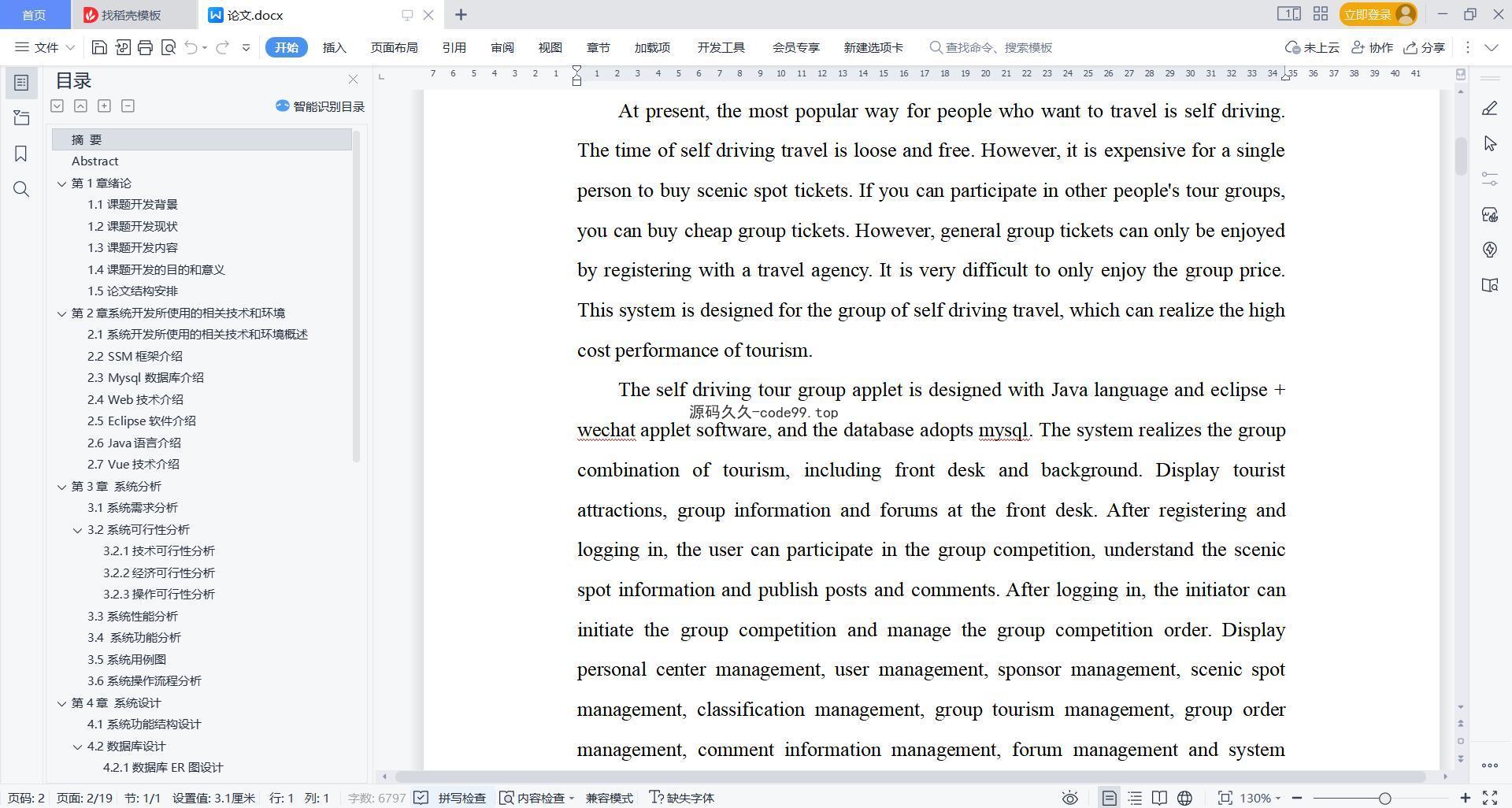
Task: Collapse 4.2 数据库设计 node
Action: [77, 747]
